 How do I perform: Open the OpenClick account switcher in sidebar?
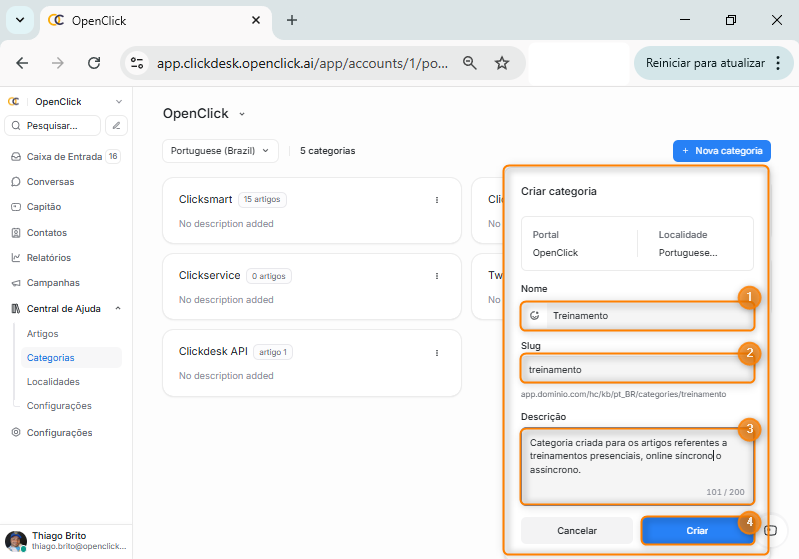65,101
